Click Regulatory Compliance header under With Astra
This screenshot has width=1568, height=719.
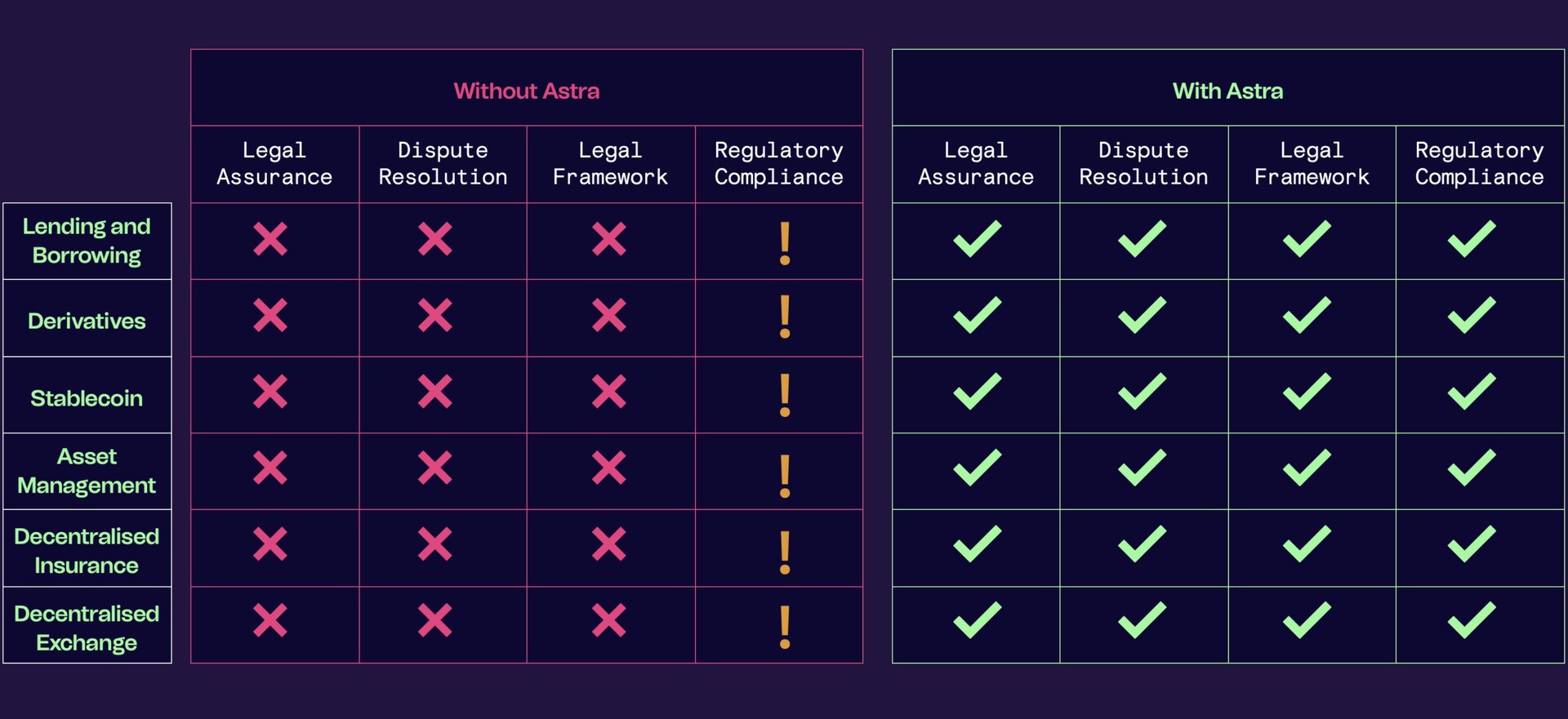pos(1480,163)
